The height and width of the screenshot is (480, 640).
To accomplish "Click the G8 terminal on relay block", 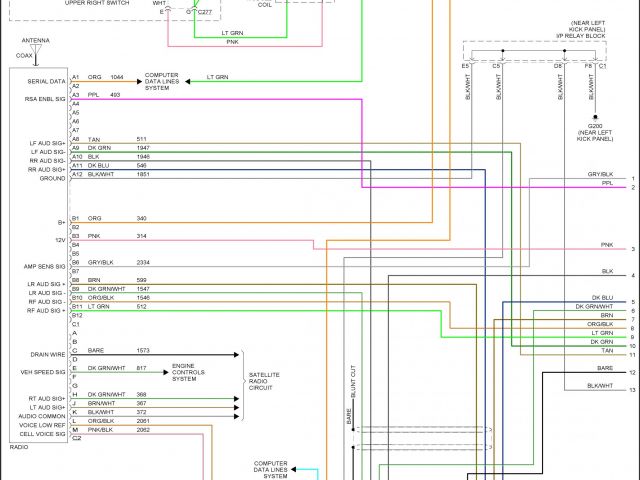I will click(558, 66).
